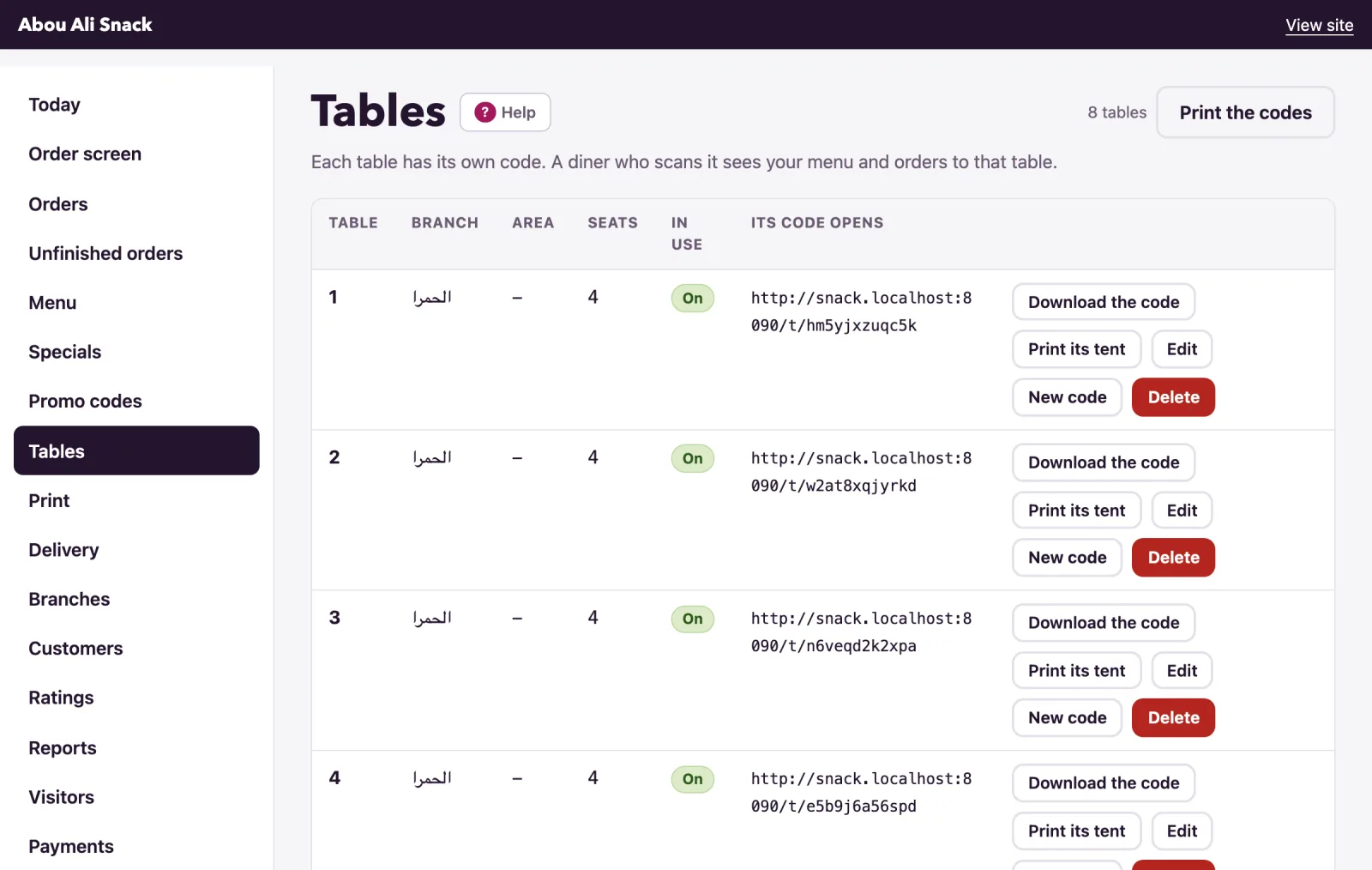Edit table 2
Viewport: 1372px width, 870px height.
1182,511
